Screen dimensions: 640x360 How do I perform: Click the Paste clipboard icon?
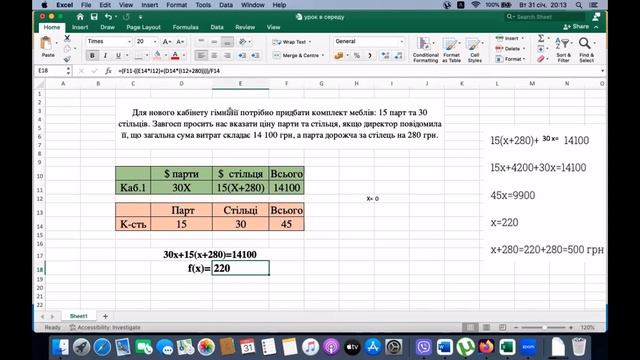47,43
